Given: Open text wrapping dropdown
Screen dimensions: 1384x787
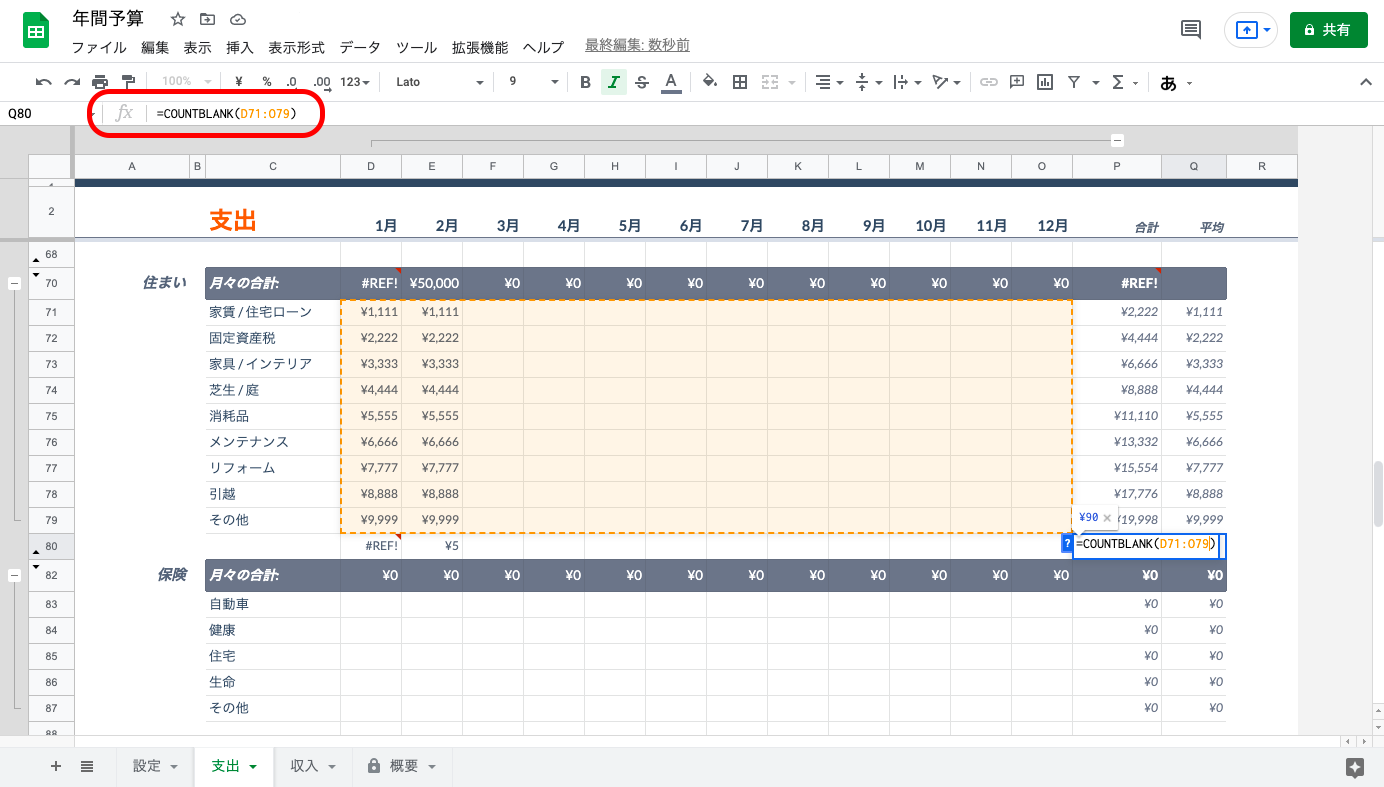Looking at the screenshot, I should coord(907,82).
